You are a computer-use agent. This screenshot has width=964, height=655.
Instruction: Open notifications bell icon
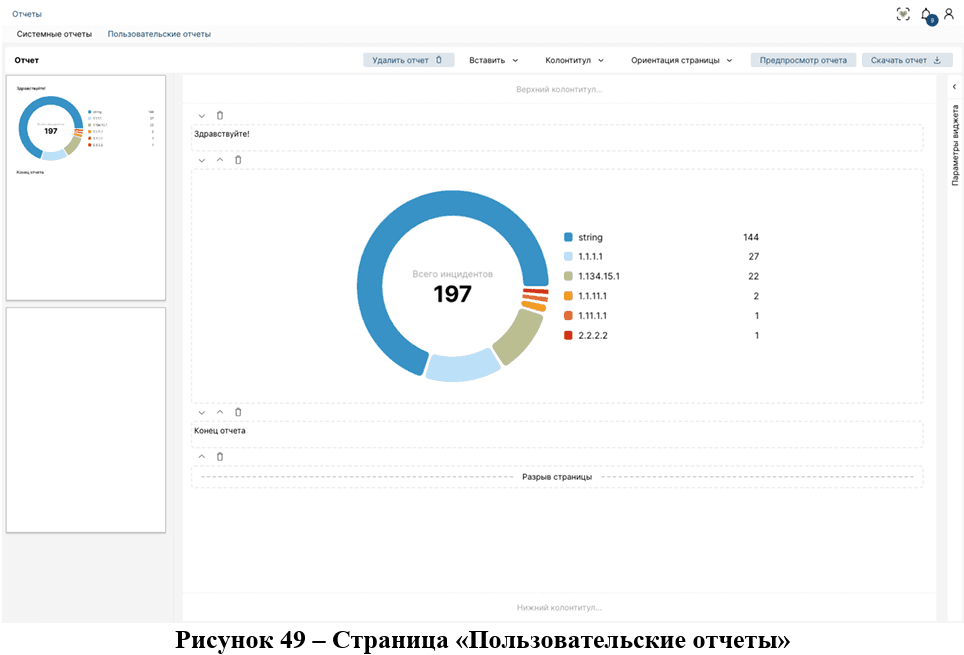926,14
